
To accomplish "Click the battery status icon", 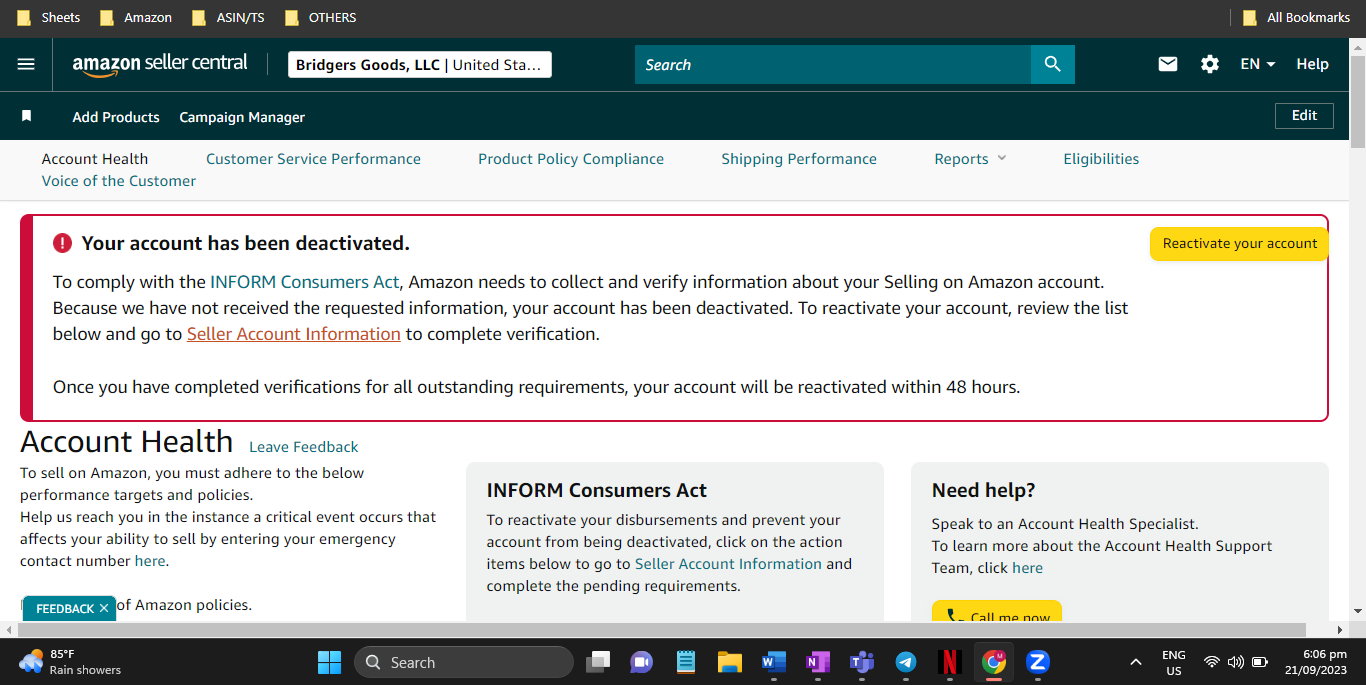I will [1260, 662].
